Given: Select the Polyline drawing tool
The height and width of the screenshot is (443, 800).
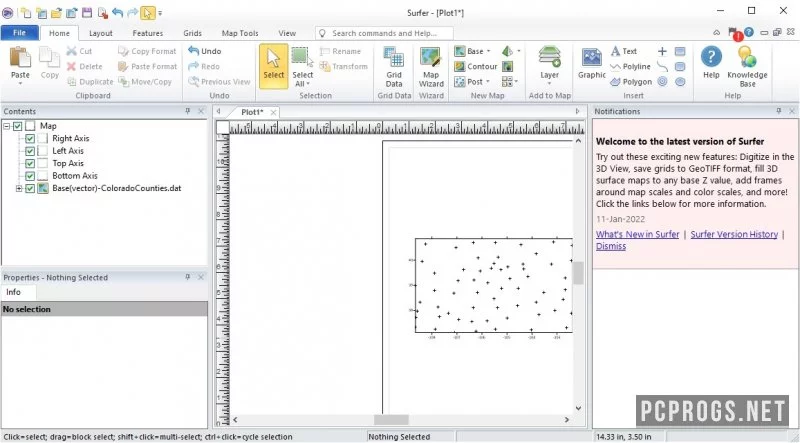Looking at the screenshot, I should coord(630,66).
